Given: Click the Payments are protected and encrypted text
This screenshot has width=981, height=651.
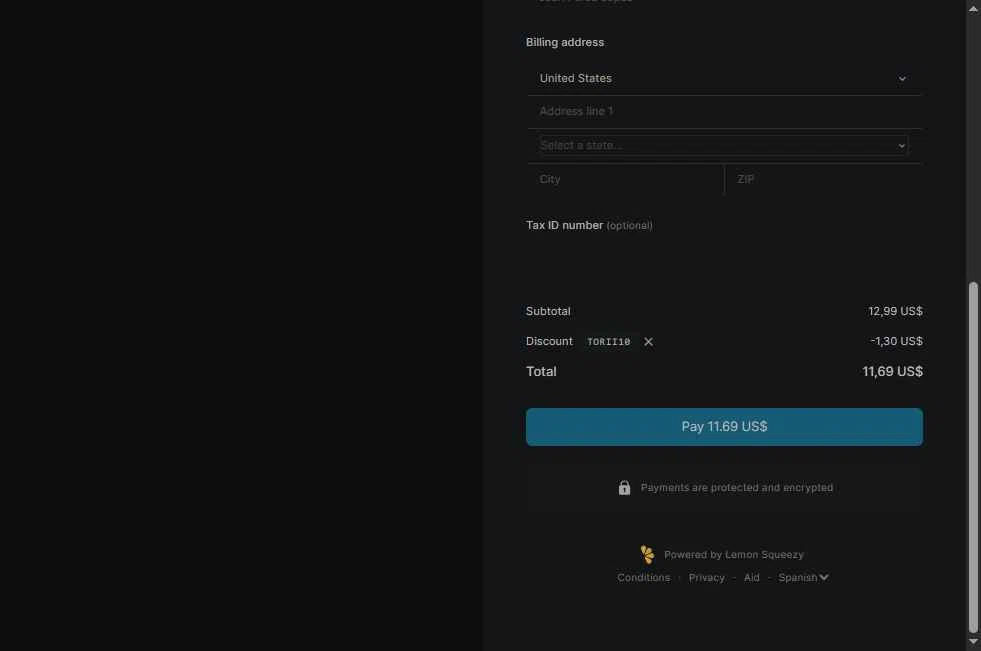Looking at the screenshot, I should (736, 487).
